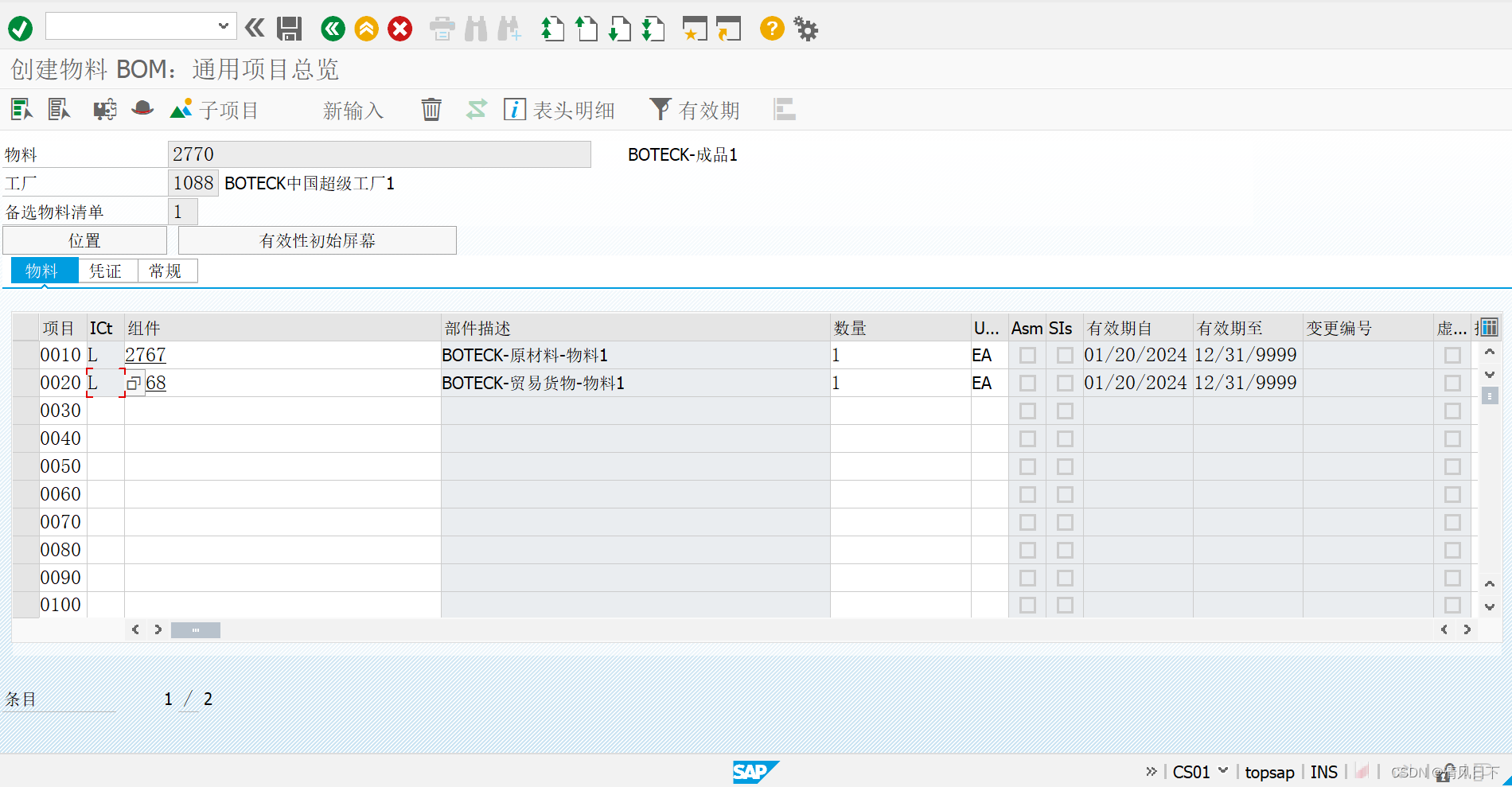1512x787 pixels.
Task: Go back using the green Back icon
Action: click(333, 29)
